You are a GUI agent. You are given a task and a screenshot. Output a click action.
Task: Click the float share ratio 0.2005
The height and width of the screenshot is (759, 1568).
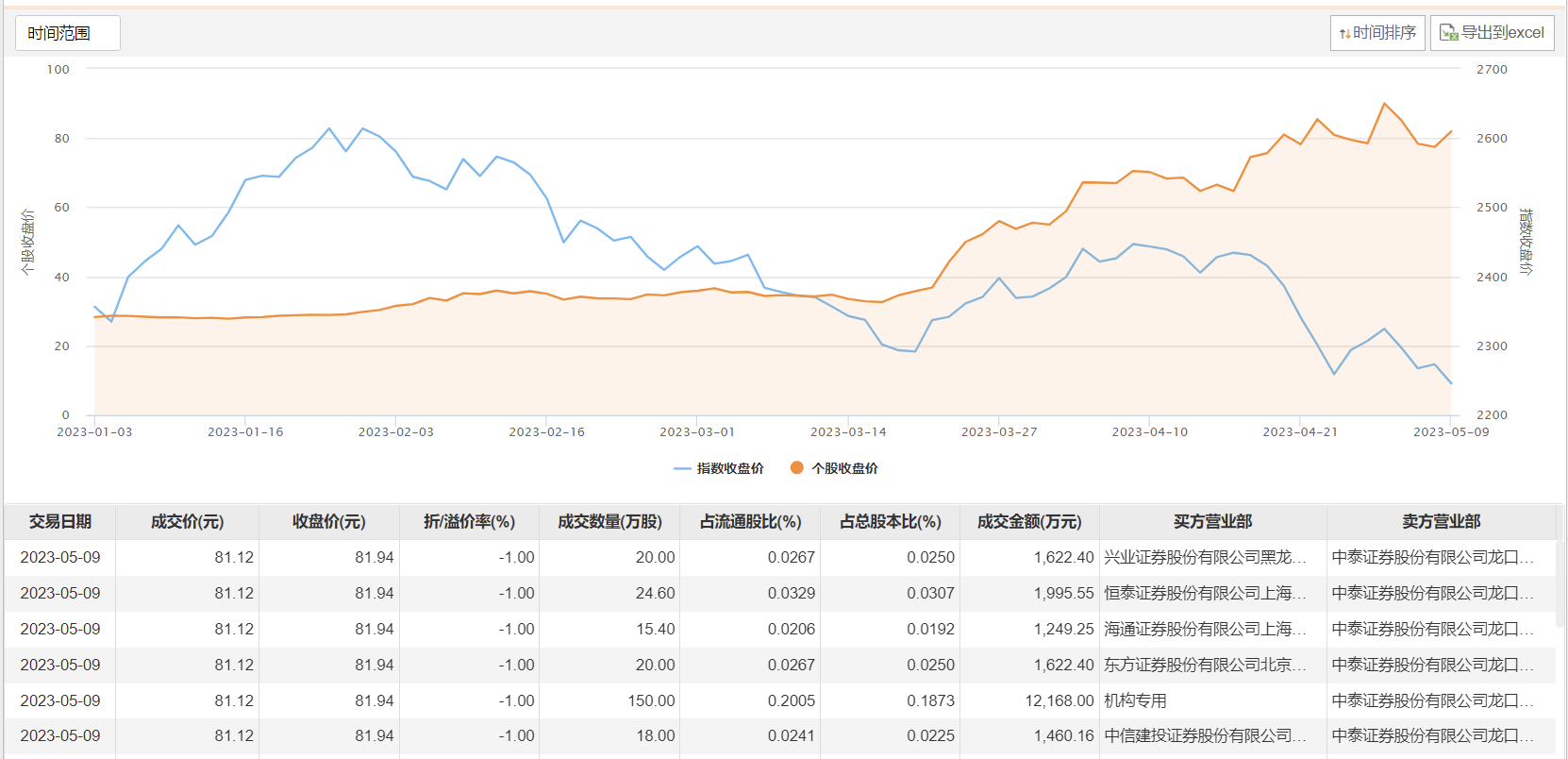(x=791, y=701)
